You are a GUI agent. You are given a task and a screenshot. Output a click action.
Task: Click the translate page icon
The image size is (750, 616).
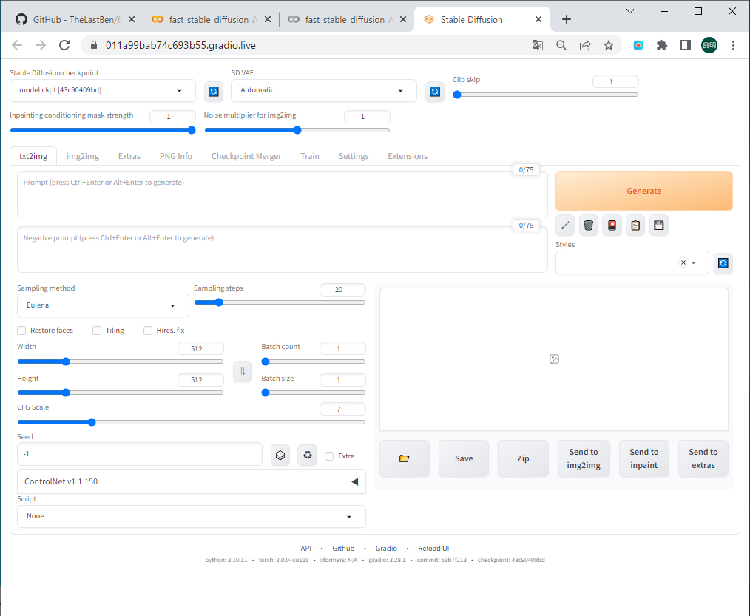pos(538,45)
